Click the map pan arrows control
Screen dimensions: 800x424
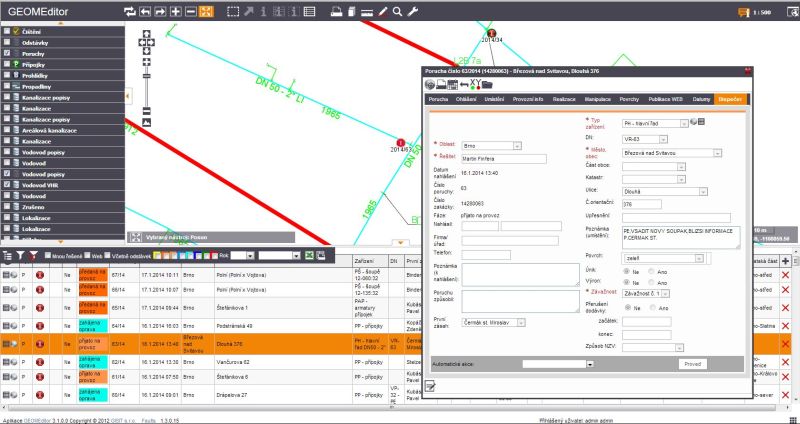[x=146, y=42]
